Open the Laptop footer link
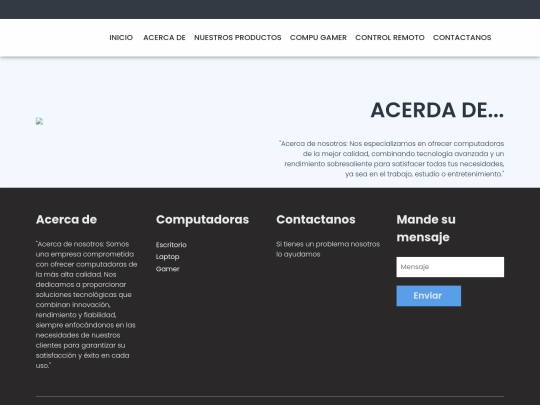Screen dimensions: 540x405 tap(167, 257)
